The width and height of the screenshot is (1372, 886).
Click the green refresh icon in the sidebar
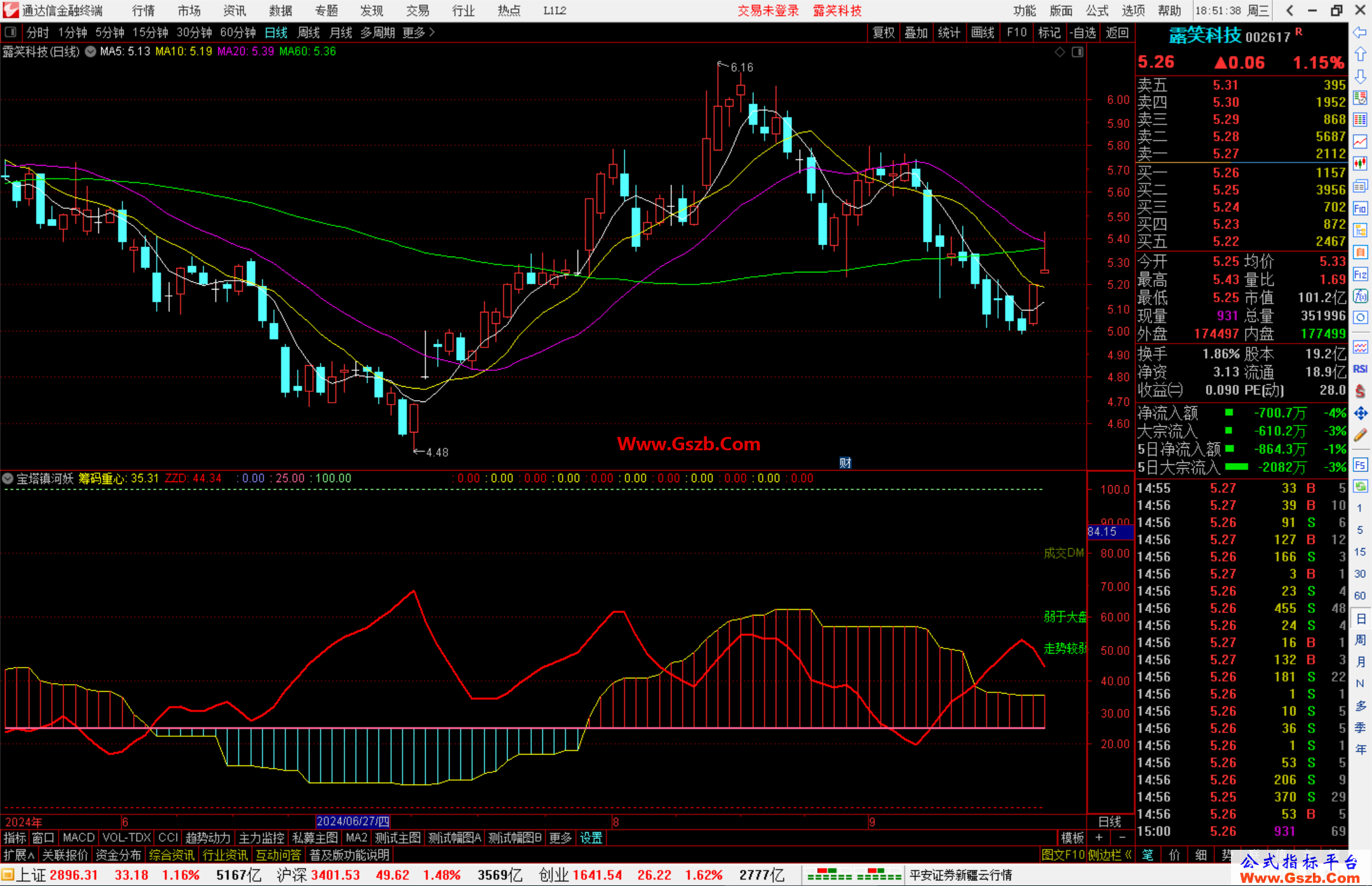(1360, 487)
